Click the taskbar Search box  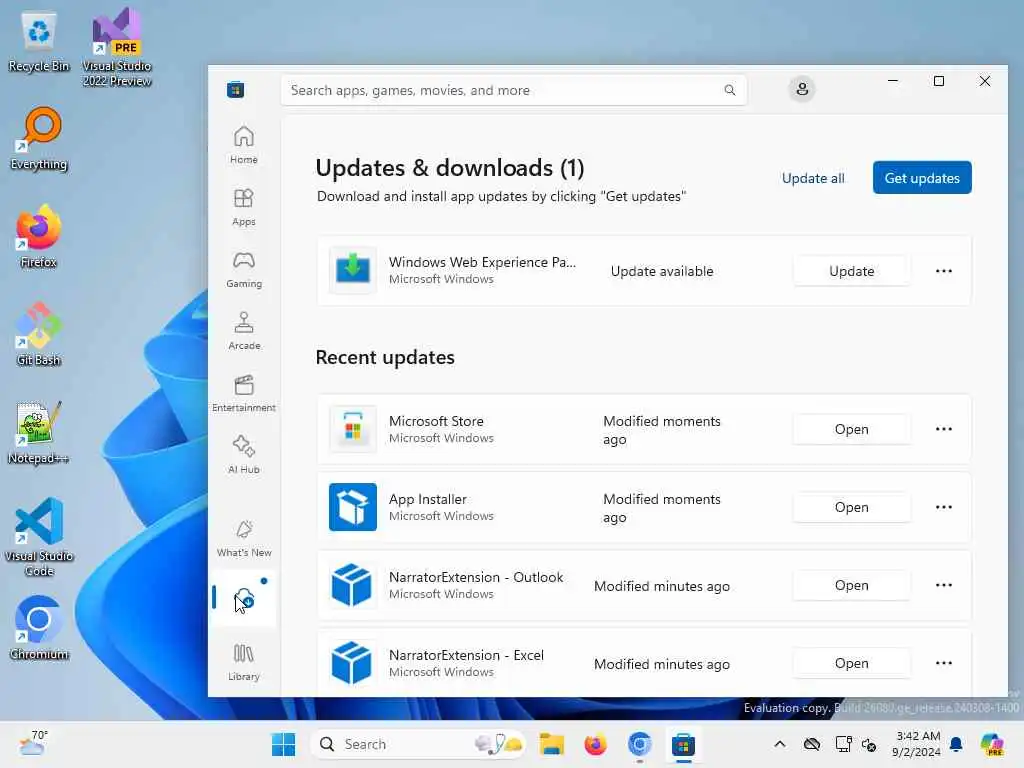(418, 744)
